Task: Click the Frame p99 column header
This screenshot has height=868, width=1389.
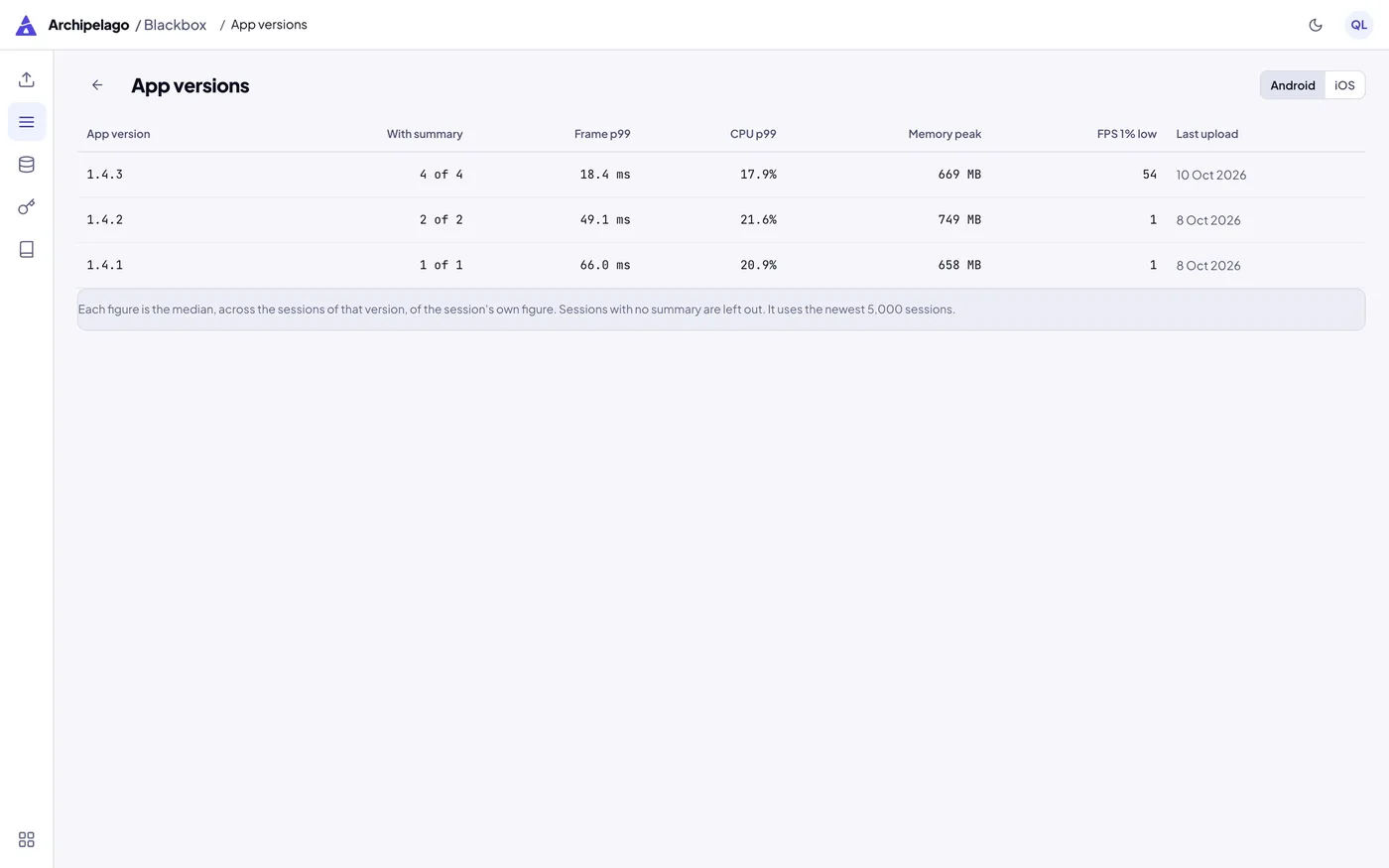Action: (602, 134)
